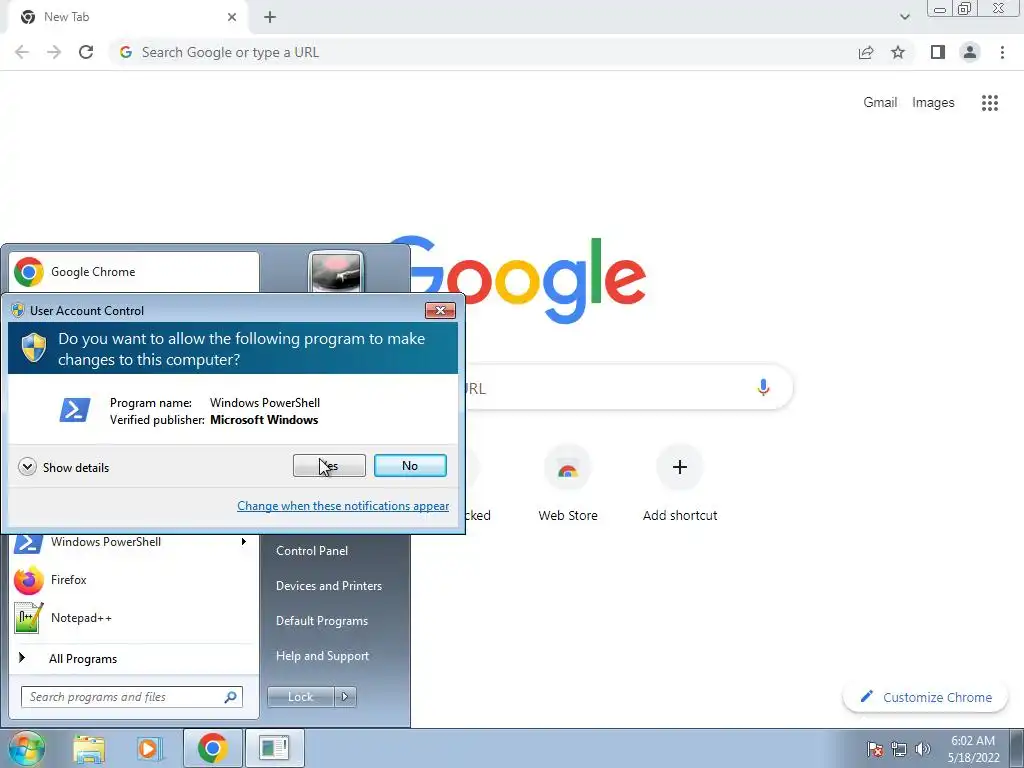The height and width of the screenshot is (768, 1024).
Task: Open Default Programs from the Start menu
Action: coord(321,621)
